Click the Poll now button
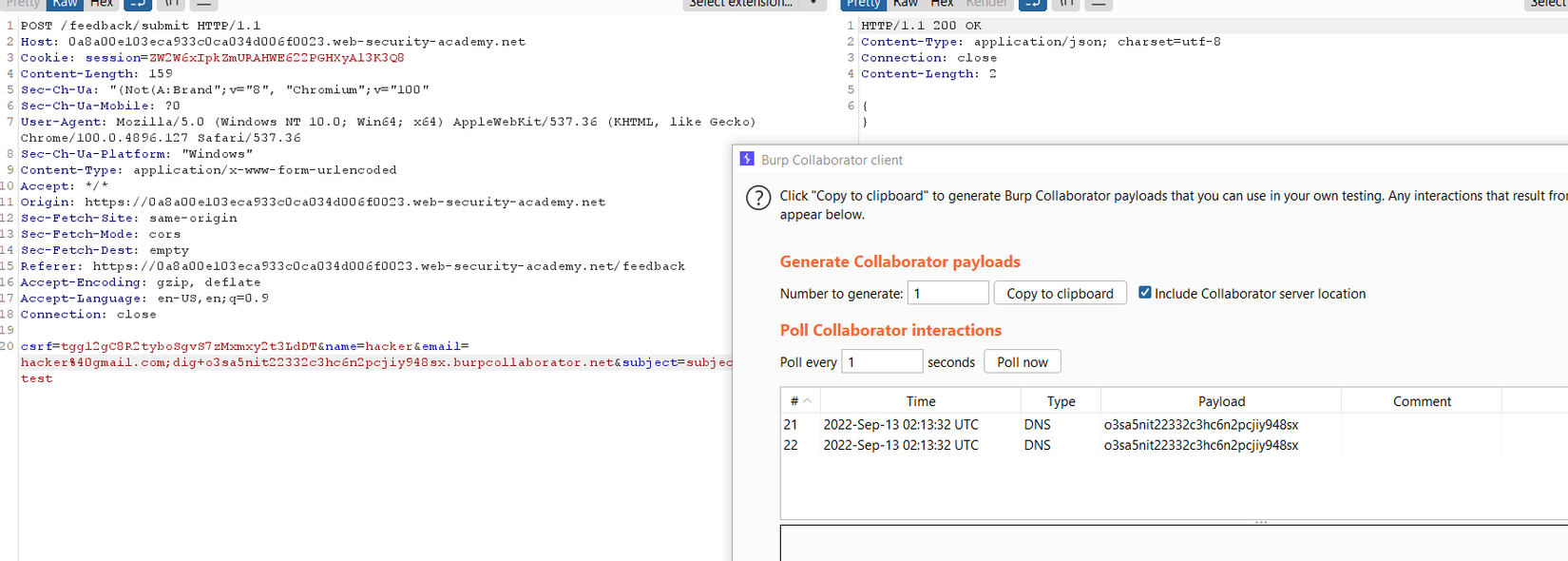The width and height of the screenshot is (1568, 561). tap(1023, 361)
